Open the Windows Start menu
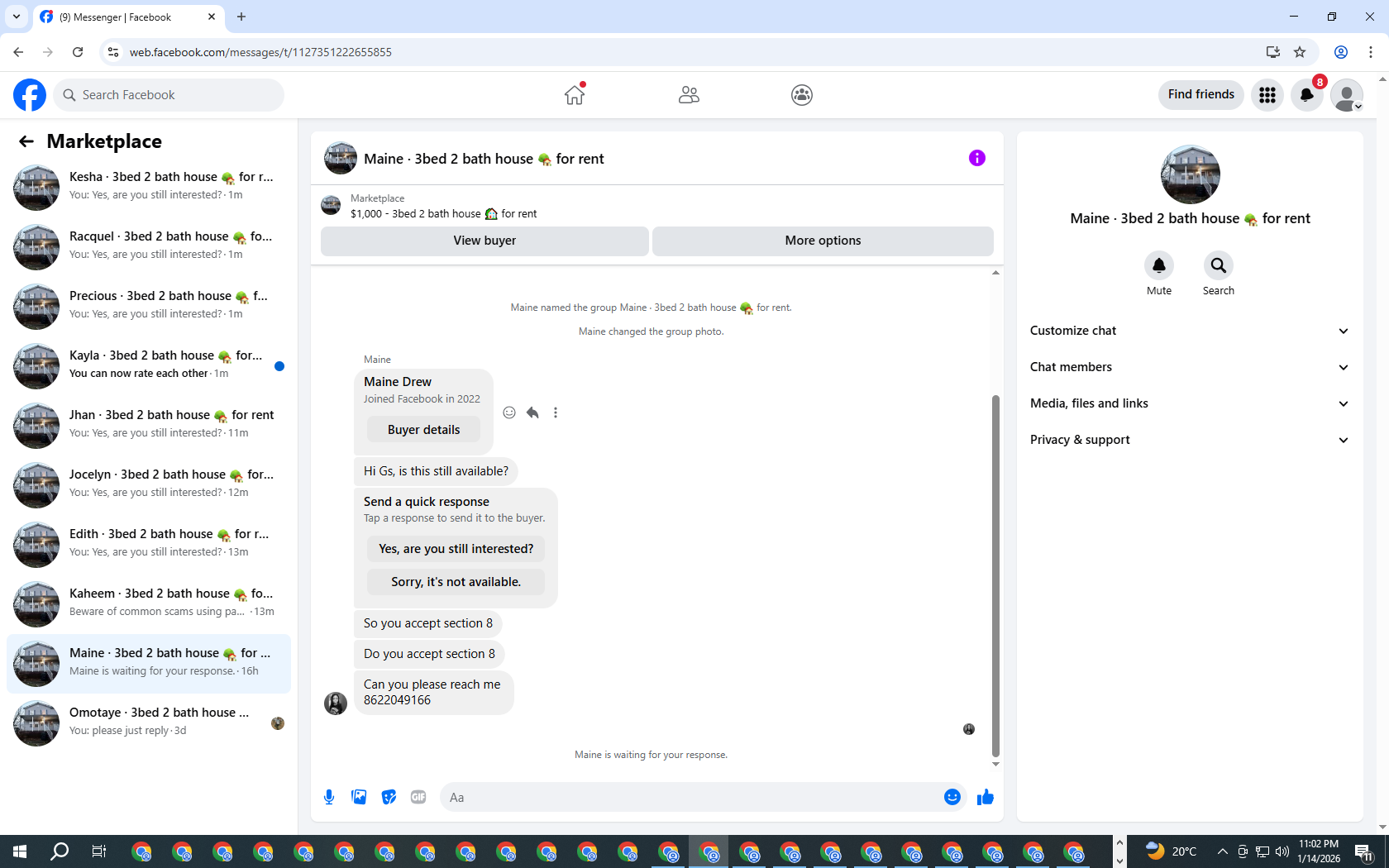The width and height of the screenshot is (1389, 868). coord(20,851)
